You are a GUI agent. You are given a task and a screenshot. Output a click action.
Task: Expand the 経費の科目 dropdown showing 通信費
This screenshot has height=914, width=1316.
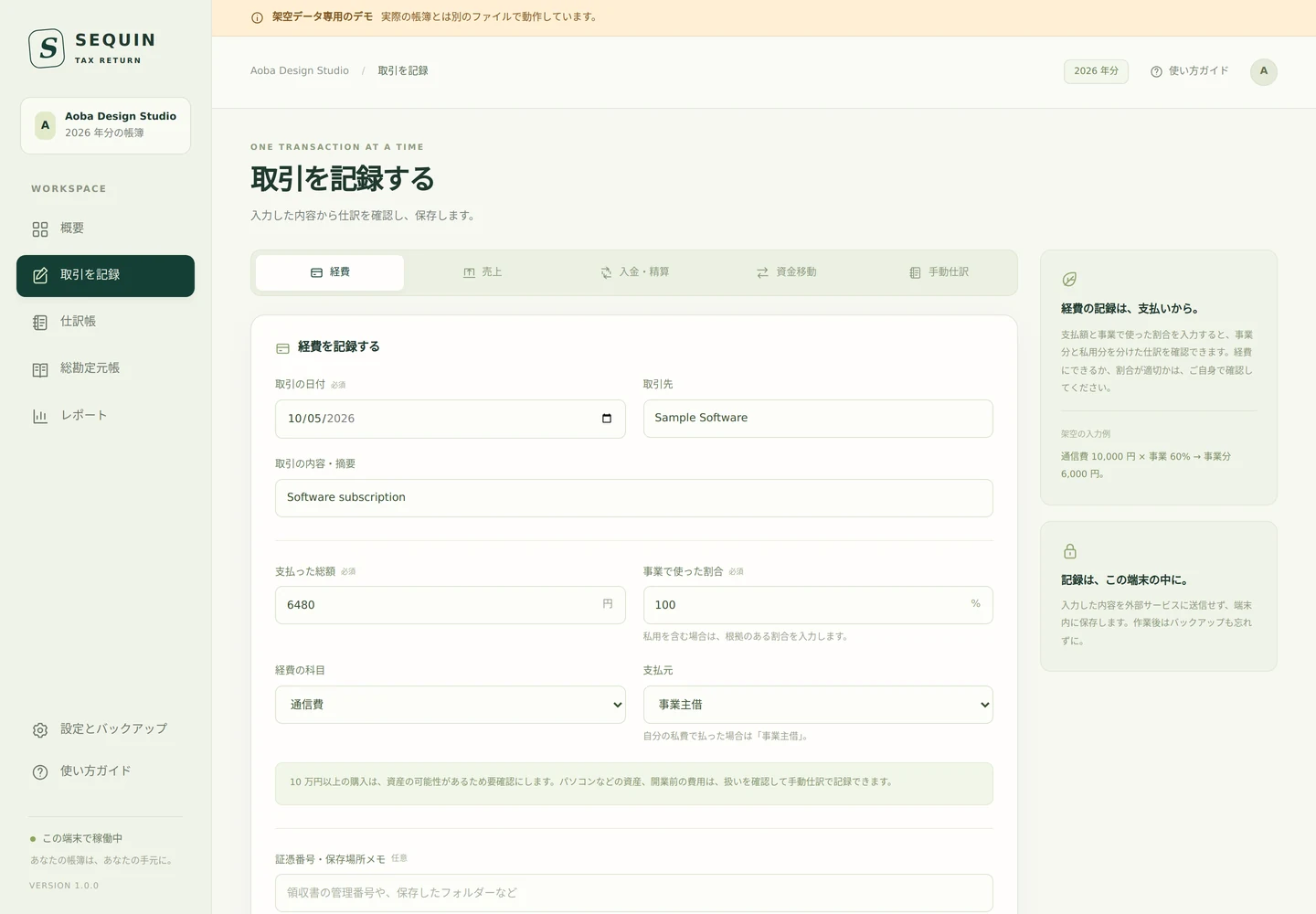(451, 705)
